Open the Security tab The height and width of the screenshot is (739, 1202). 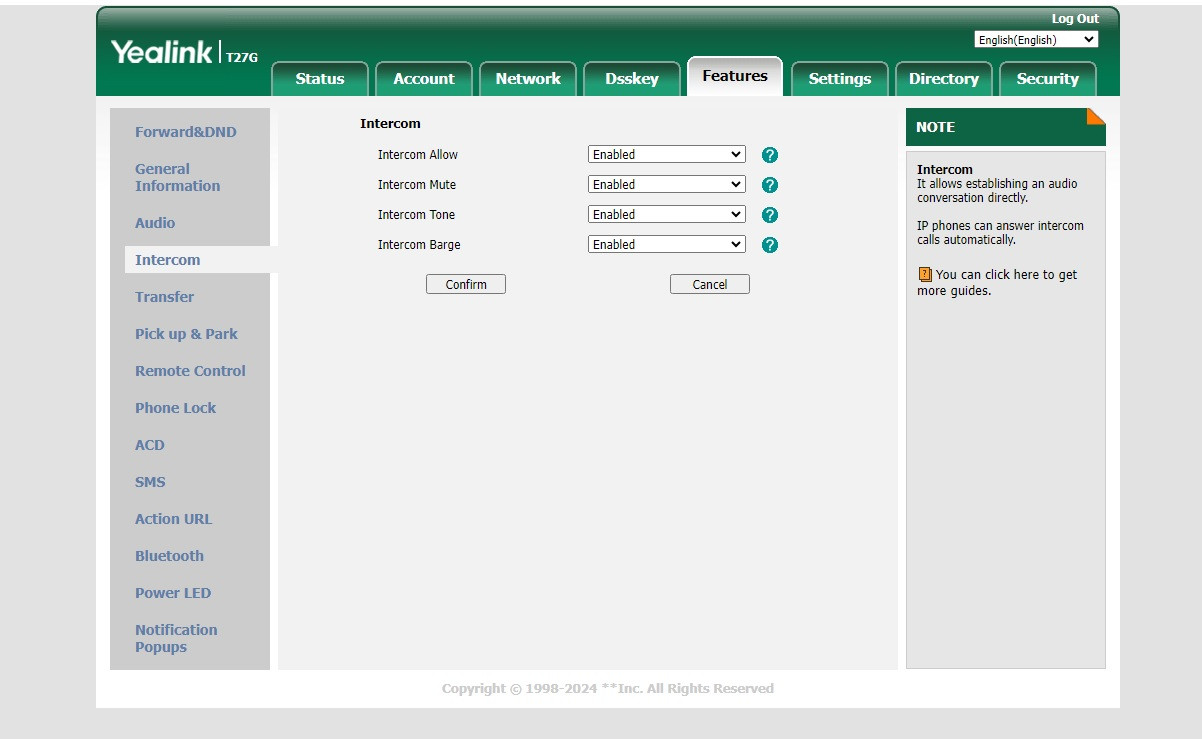(x=1047, y=79)
